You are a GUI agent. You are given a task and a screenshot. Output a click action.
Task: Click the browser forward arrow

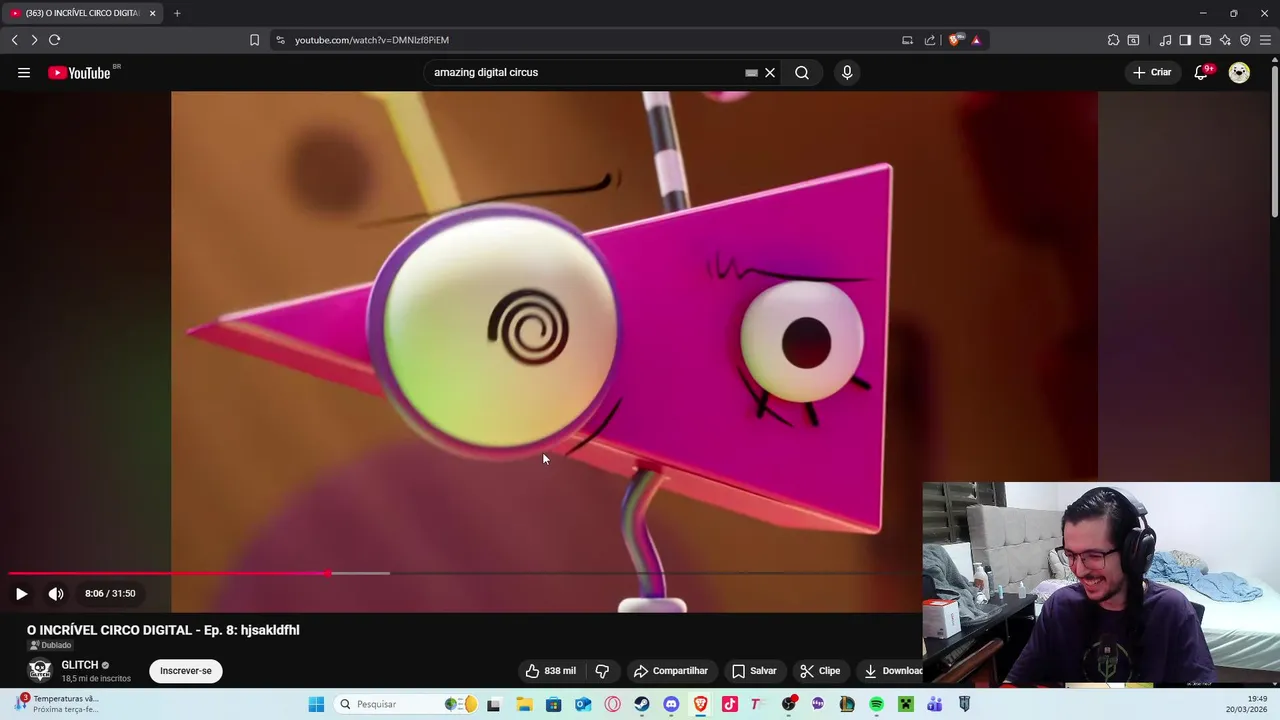[x=34, y=40]
